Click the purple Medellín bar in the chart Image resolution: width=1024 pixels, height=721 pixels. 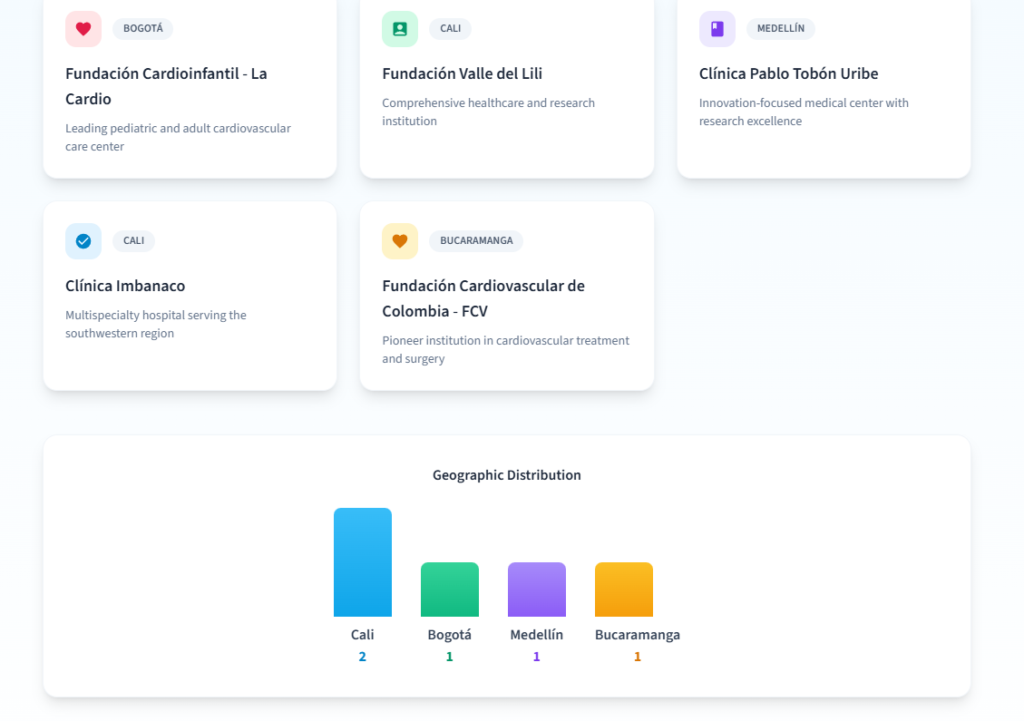click(536, 589)
